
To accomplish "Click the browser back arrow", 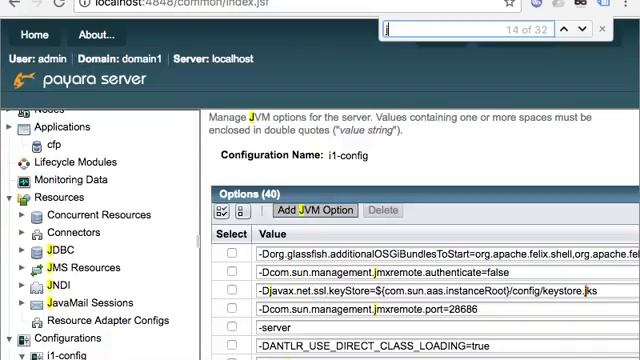I will point(14,3).
